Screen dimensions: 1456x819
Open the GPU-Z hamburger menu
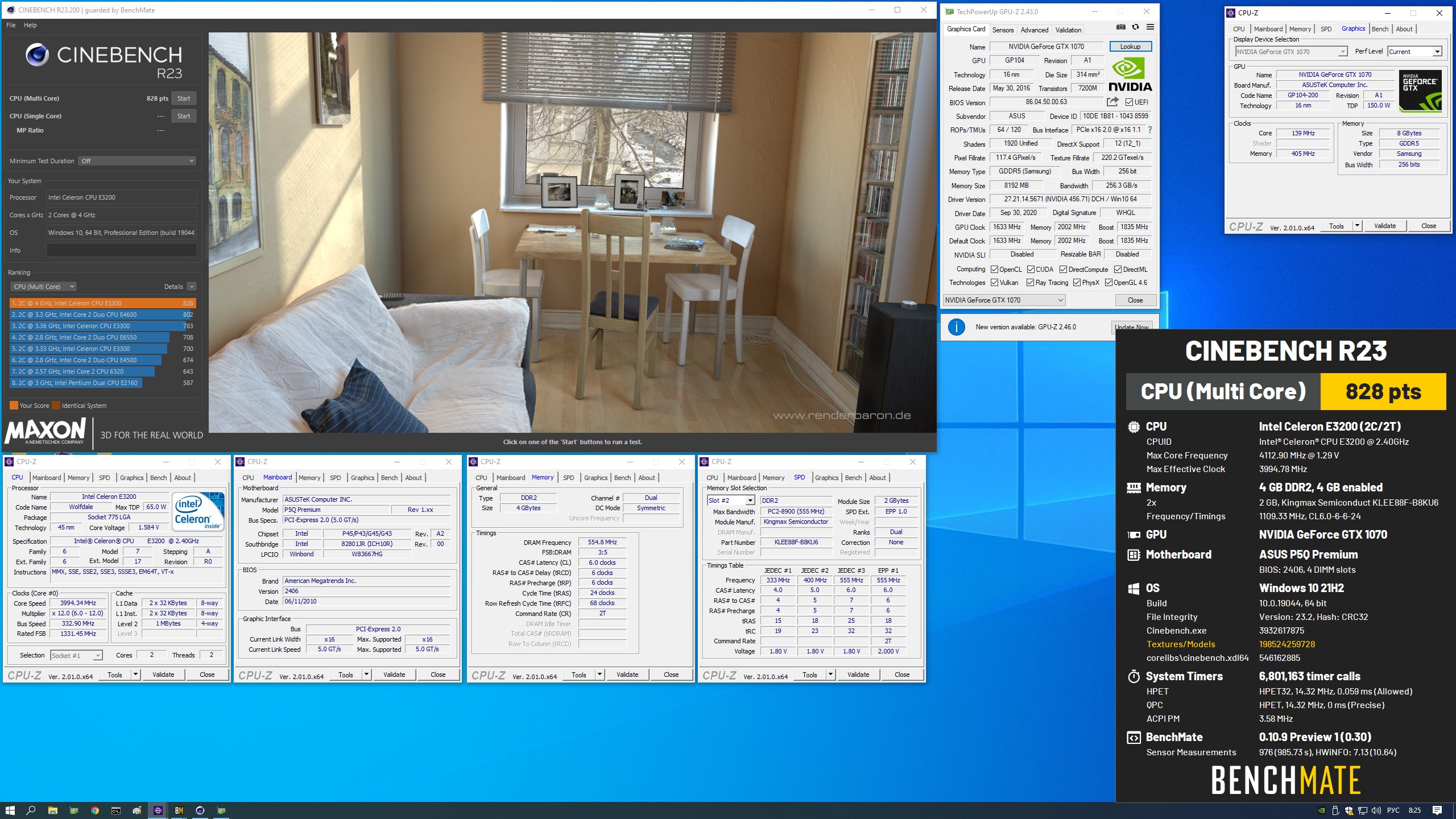(x=1150, y=27)
